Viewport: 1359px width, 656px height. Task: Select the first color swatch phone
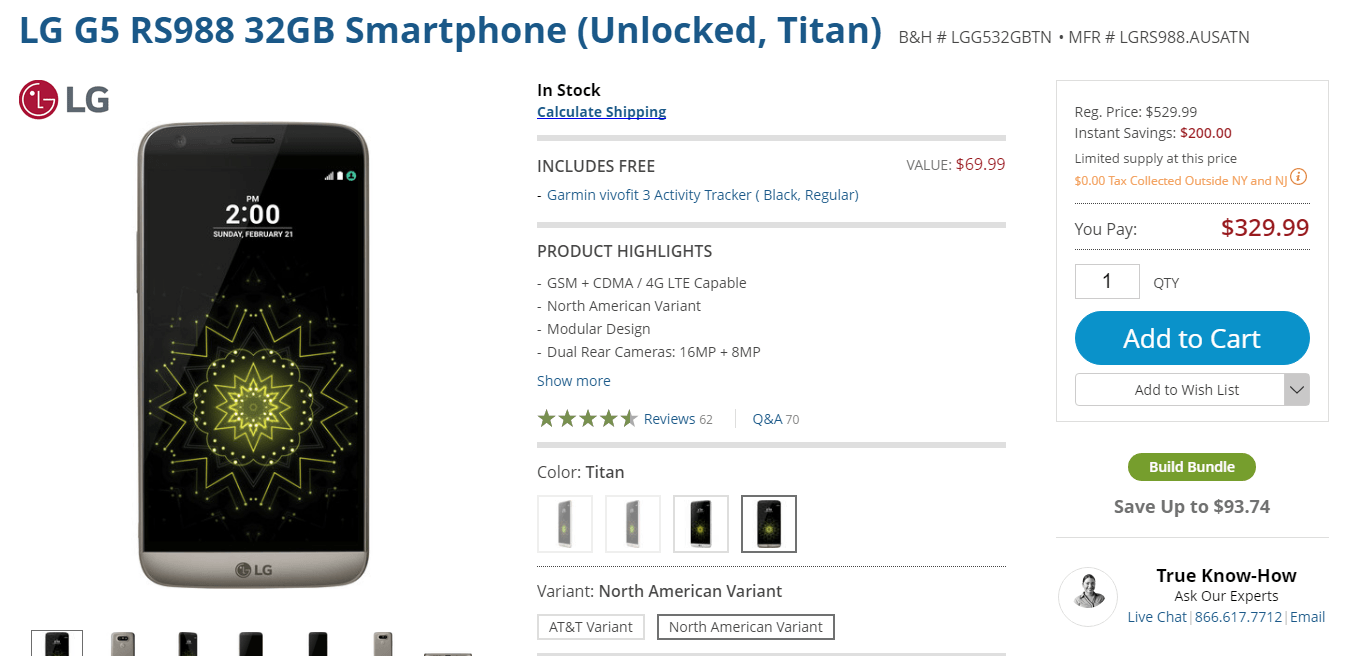(565, 524)
